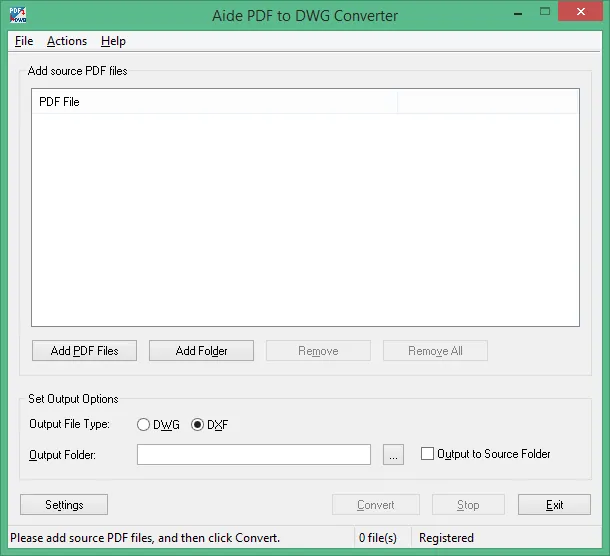The height and width of the screenshot is (556, 610).
Task: Click the Aide PDF to DWG app icon
Action: coord(18,15)
